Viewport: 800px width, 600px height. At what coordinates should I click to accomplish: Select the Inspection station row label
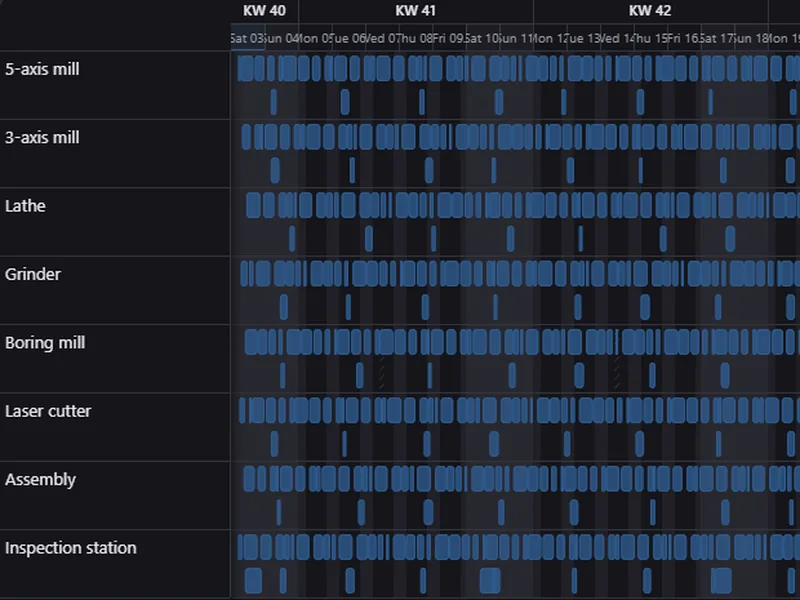[70, 548]
